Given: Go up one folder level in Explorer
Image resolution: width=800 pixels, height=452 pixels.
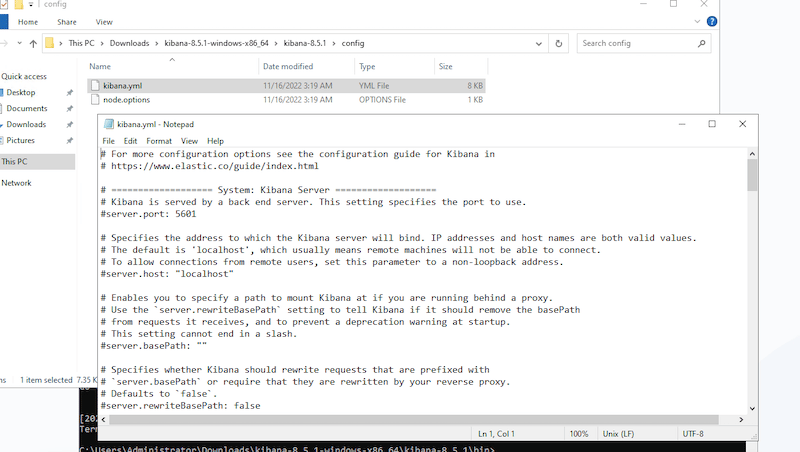Looking at the screenshot, I should click(x=33, y=43).
